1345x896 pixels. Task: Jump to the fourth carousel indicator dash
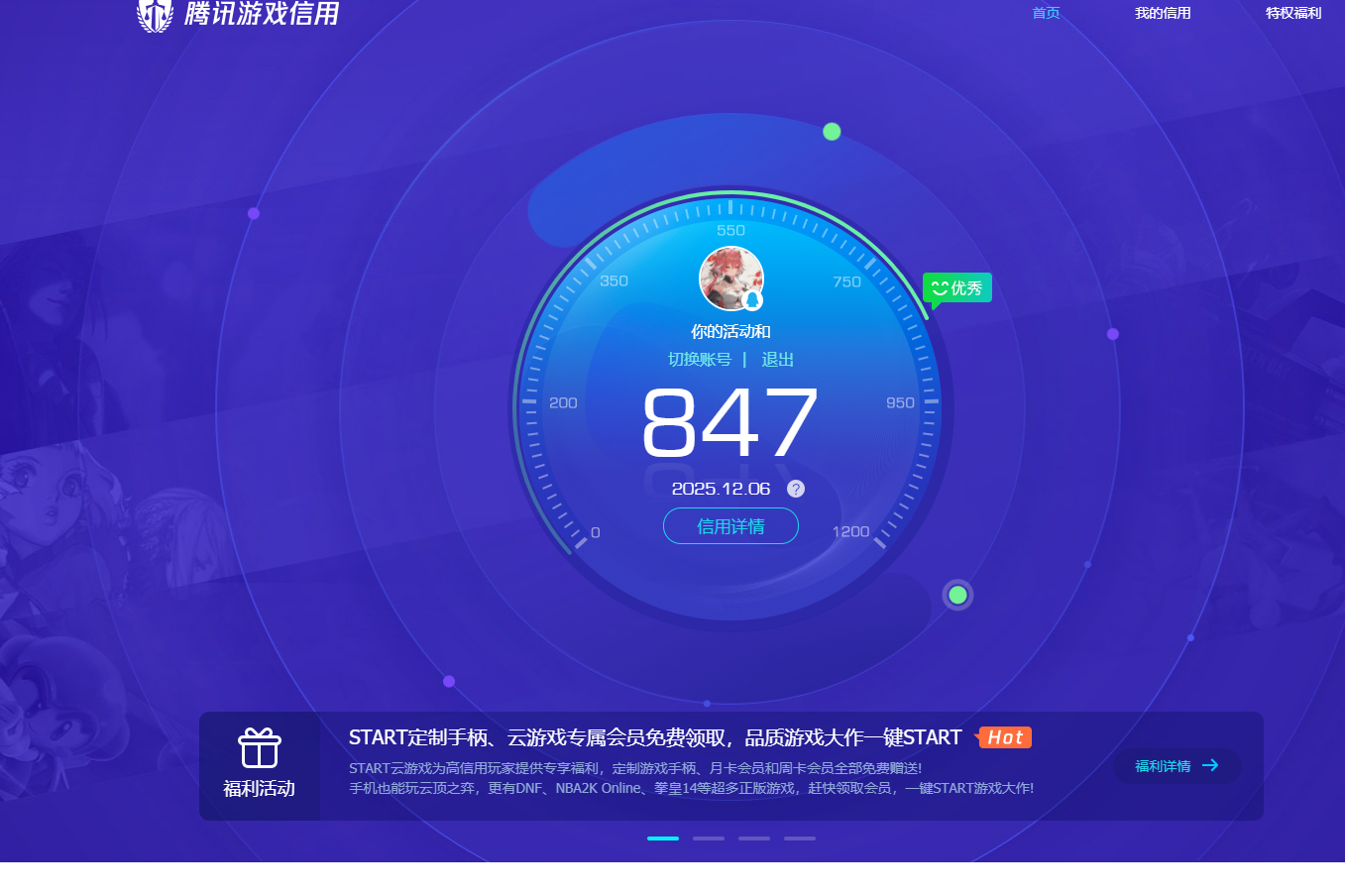pyautogui.click(x=800, y=839)
